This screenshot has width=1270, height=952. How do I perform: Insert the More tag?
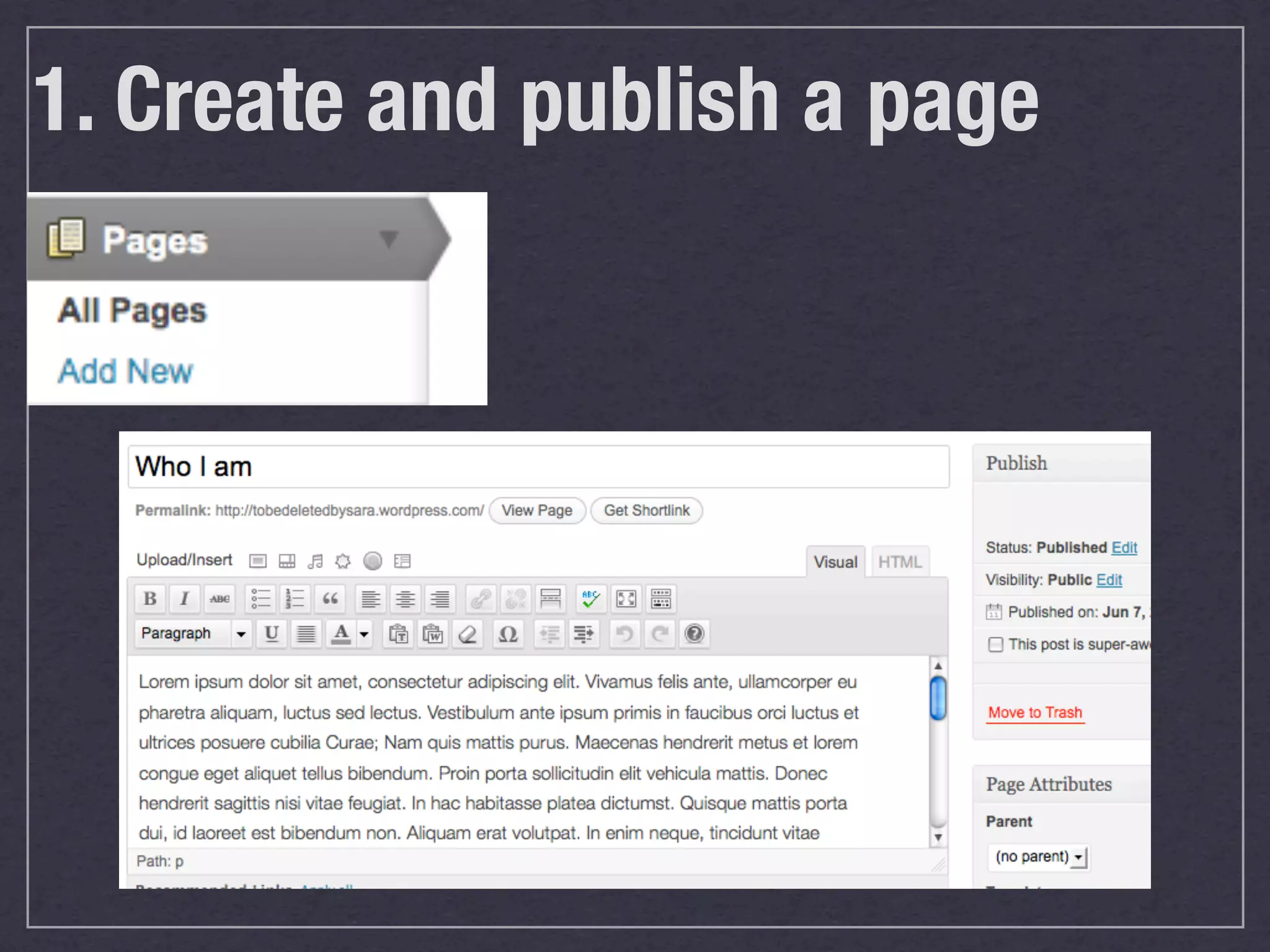(551, 599)
